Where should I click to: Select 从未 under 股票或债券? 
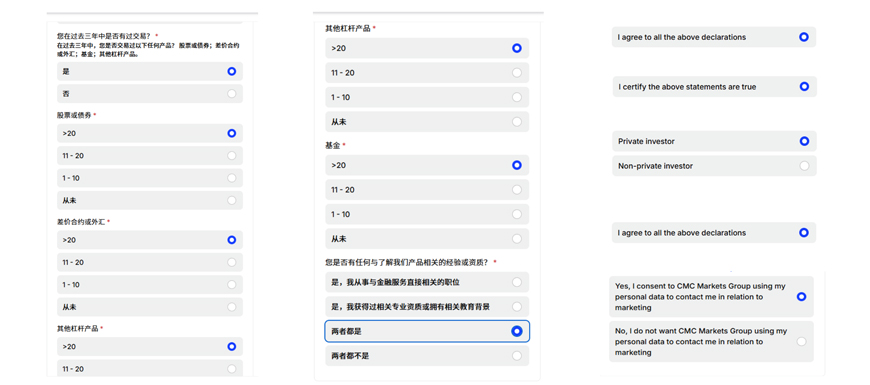[150, 200]
